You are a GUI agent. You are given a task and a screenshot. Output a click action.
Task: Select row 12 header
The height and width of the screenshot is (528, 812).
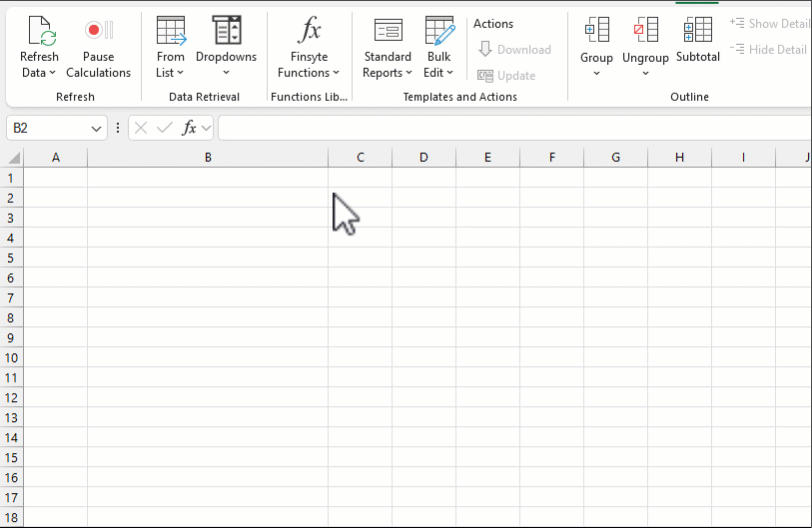click(11, 398)
